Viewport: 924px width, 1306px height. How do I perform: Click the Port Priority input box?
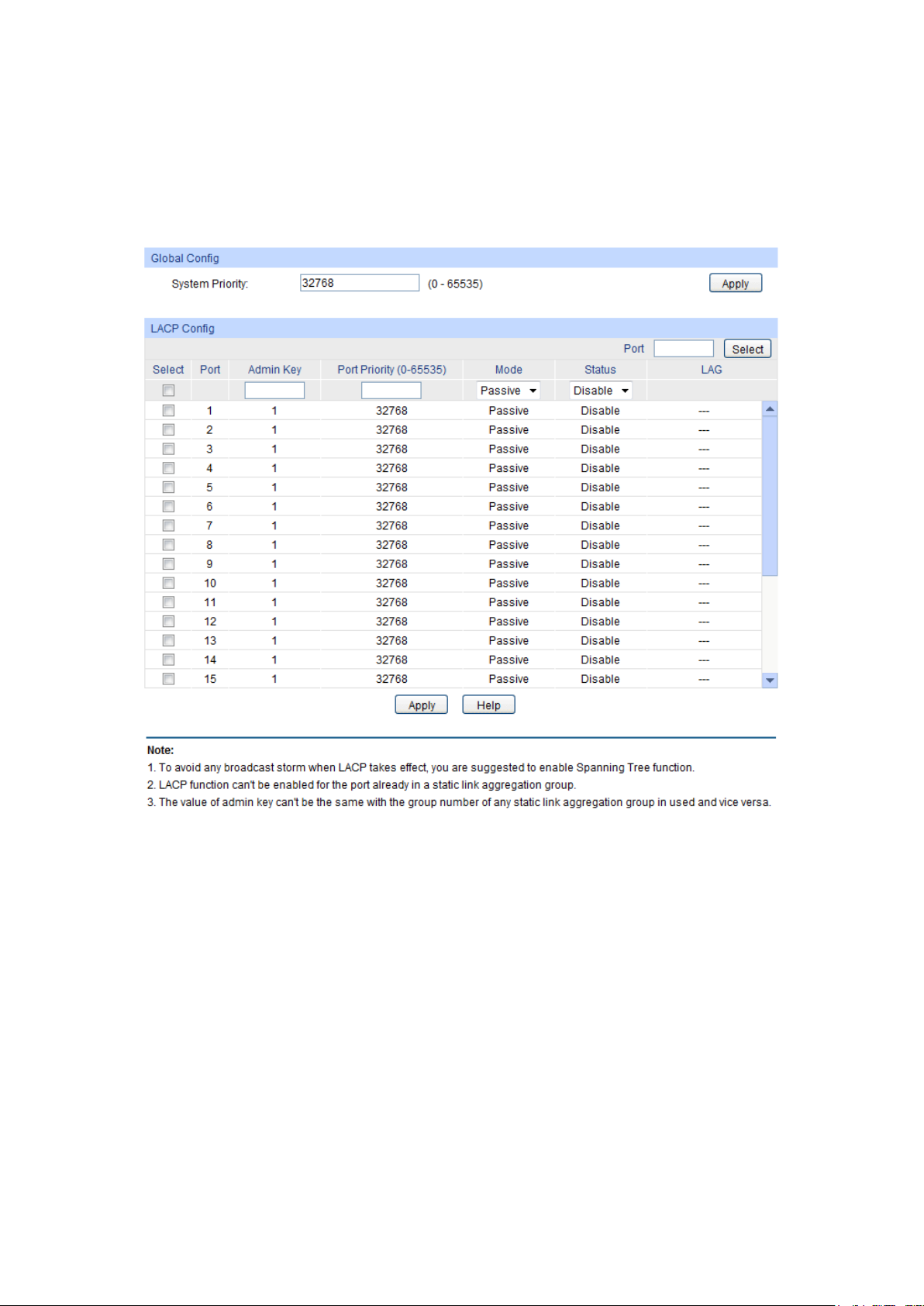[x=391, y=391]
